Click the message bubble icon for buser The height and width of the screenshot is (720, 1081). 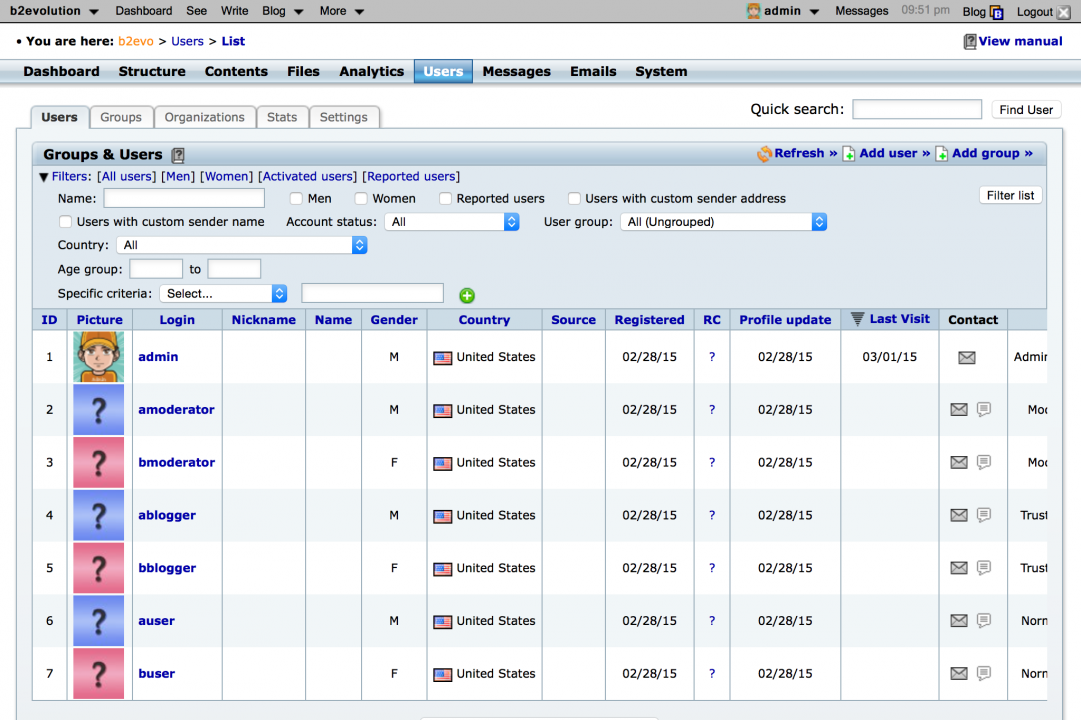[984, 673]
